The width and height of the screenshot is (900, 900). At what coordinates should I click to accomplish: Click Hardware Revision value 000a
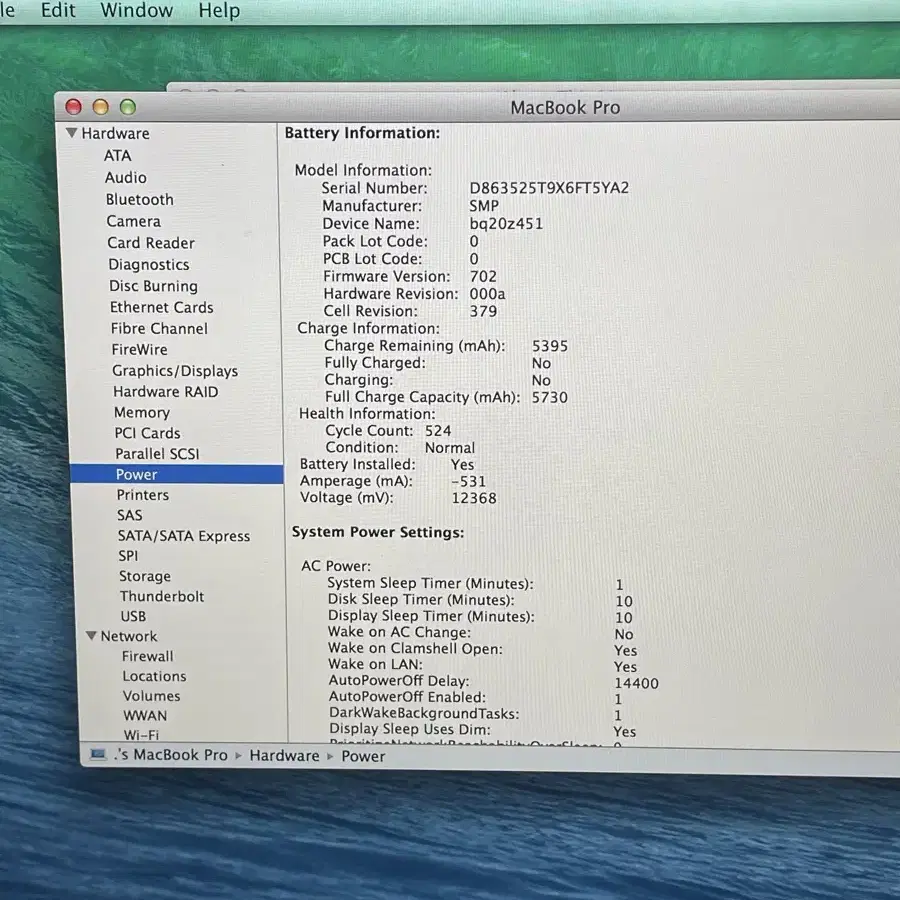tap(487, 294)
